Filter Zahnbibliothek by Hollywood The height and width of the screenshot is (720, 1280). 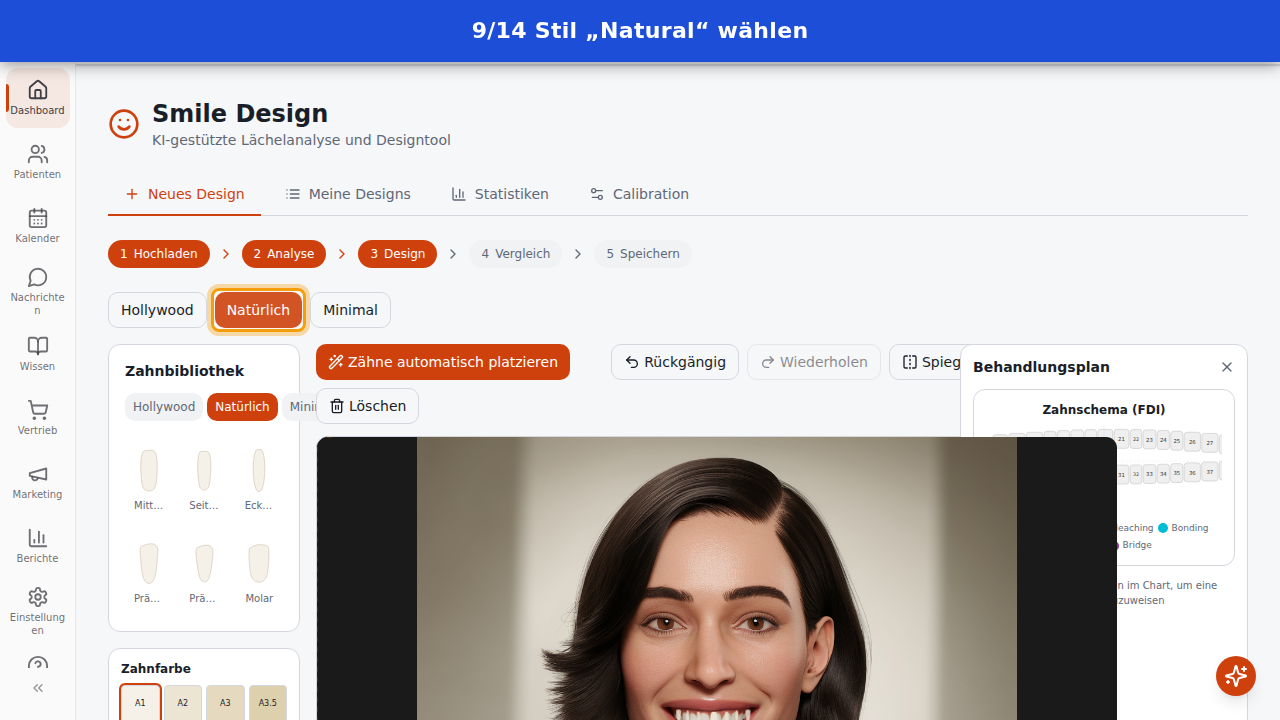164,407
